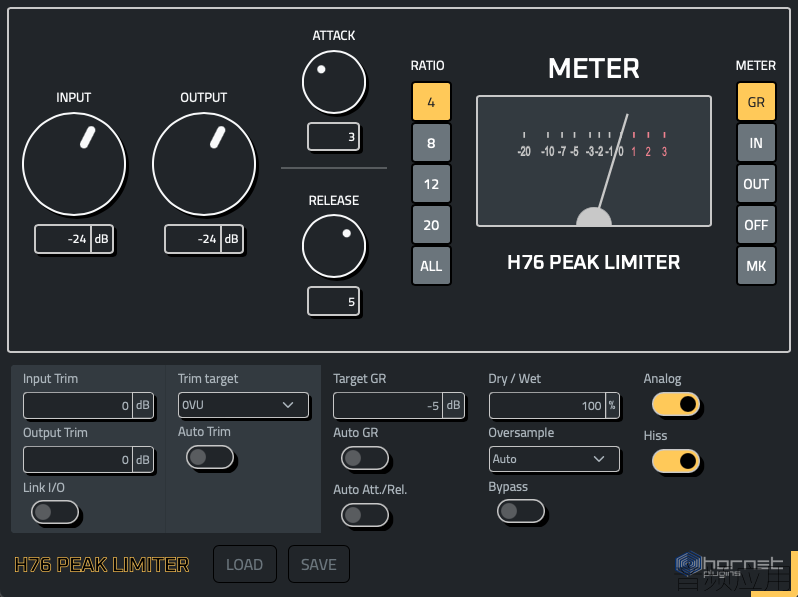Toggle the Auto Att./Rel. switch
This screenshot has width=798, height=597.
365,515
